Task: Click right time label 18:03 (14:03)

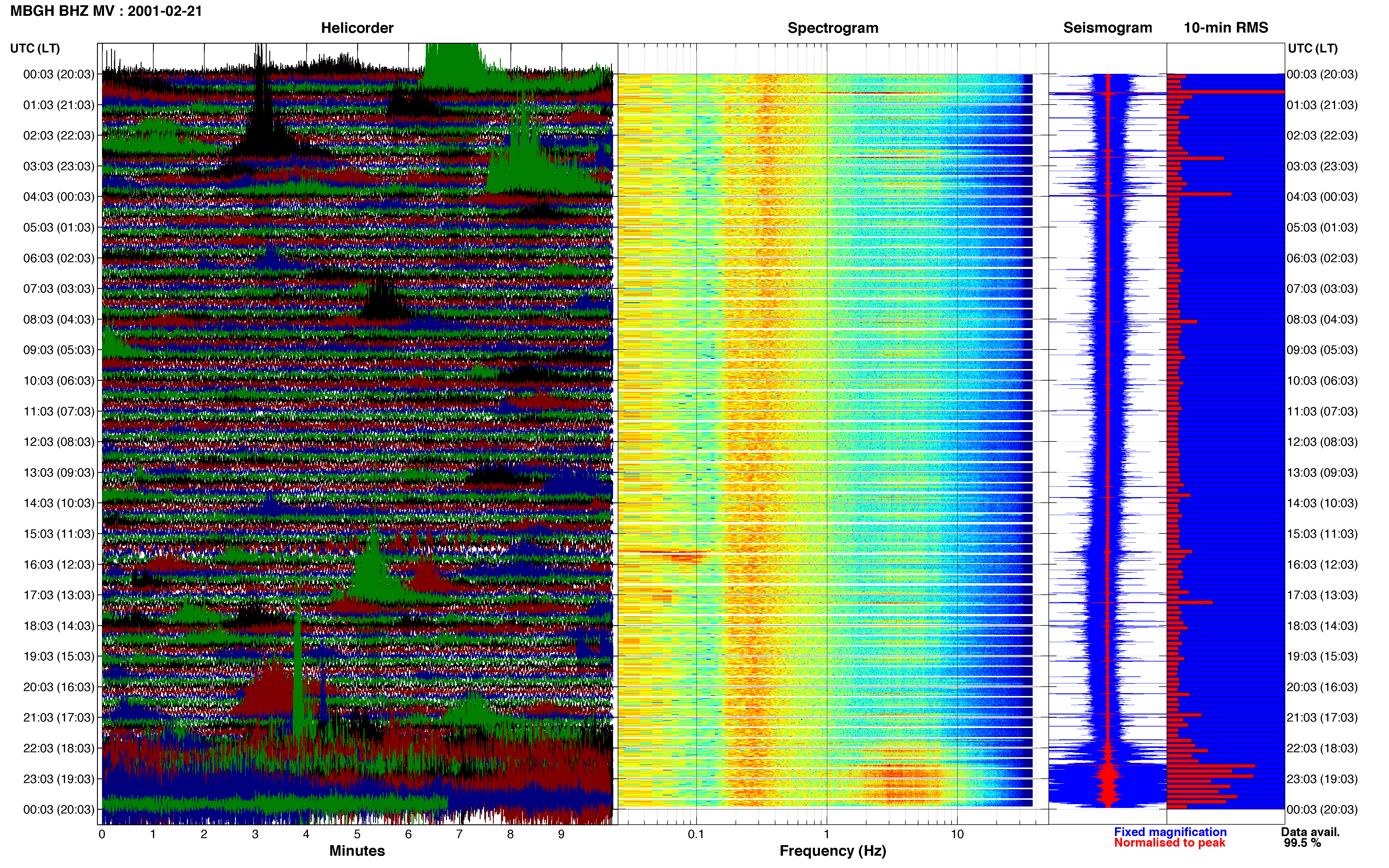Action: [x=1322, y=626]
